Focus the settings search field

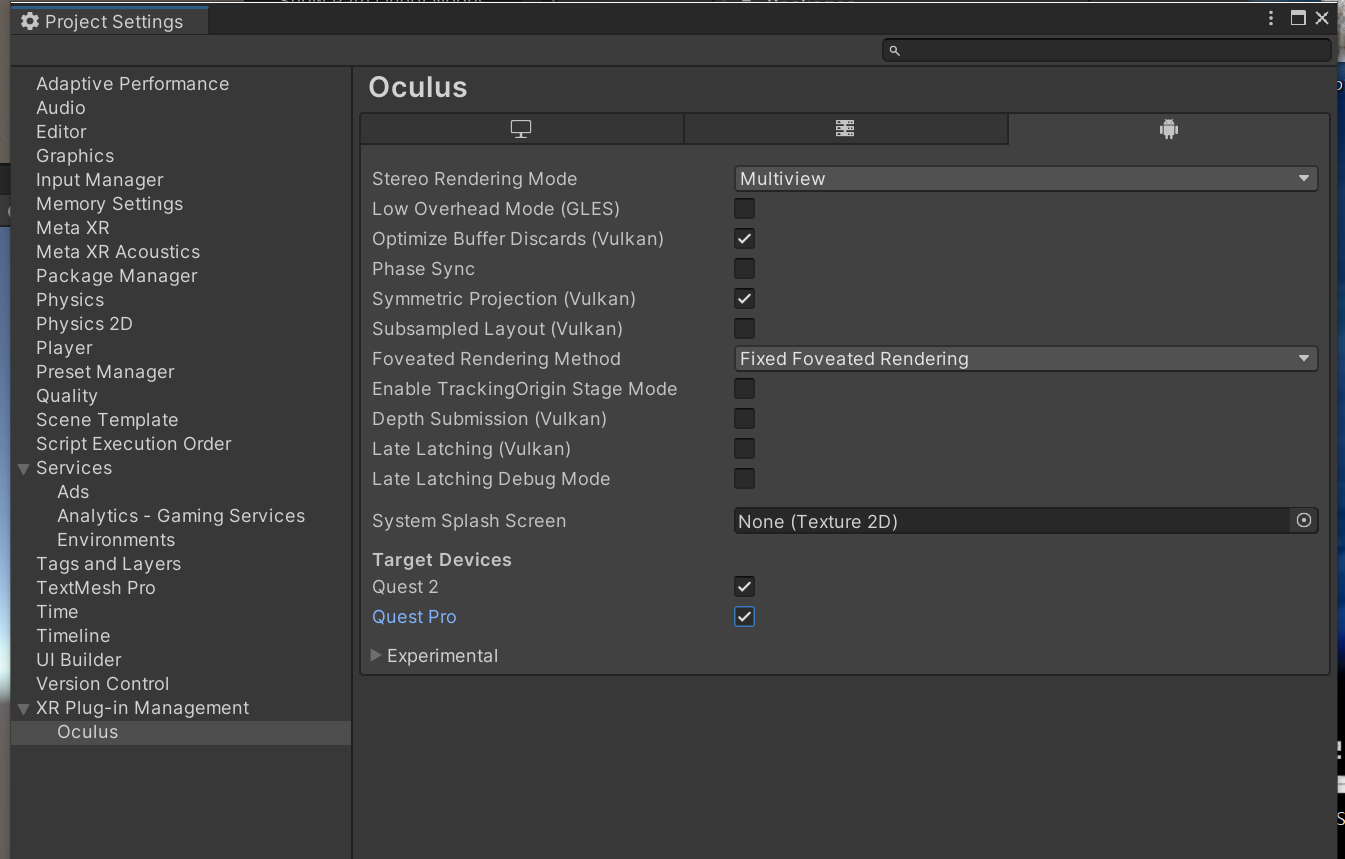1107,50
